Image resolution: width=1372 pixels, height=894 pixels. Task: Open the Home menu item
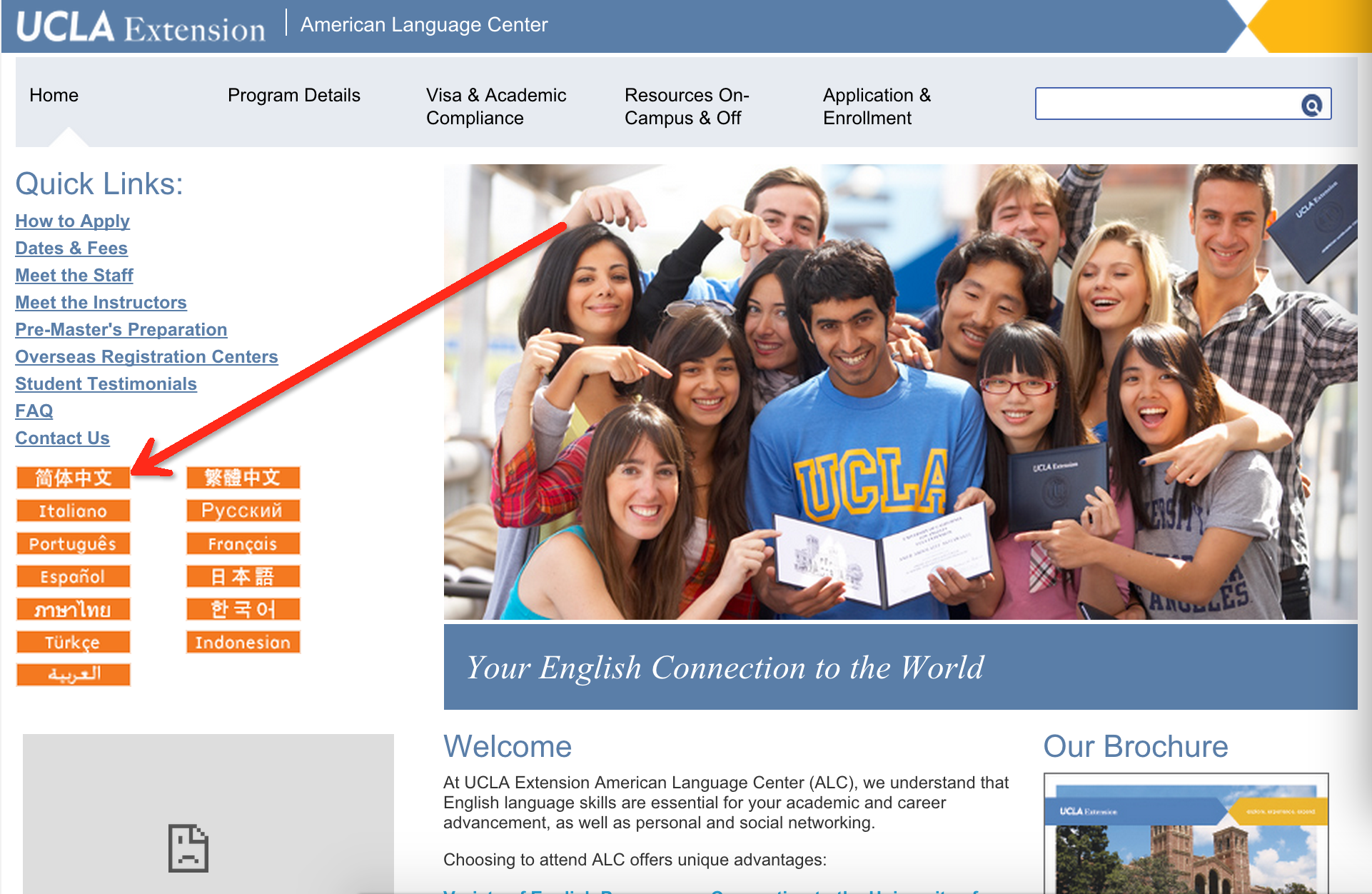click(54, 95)
